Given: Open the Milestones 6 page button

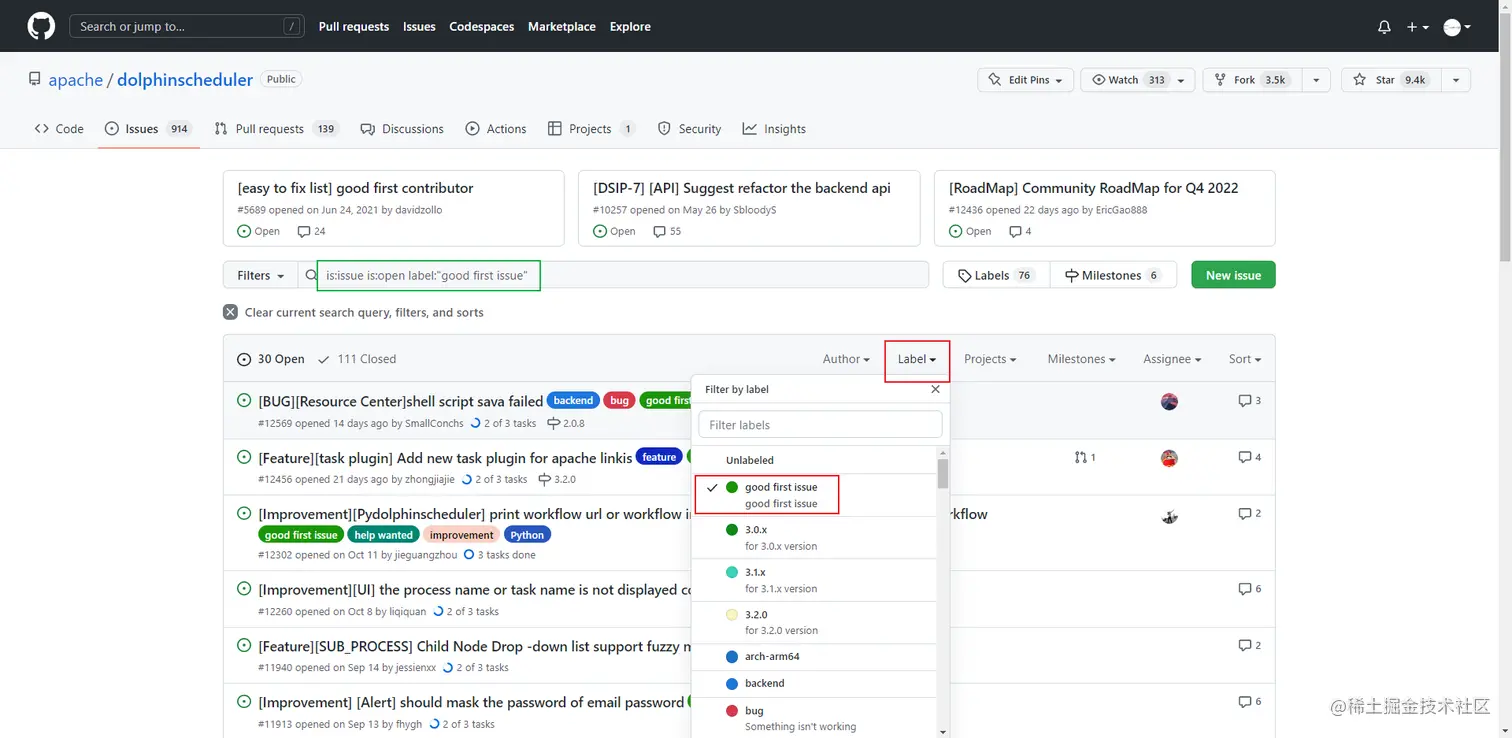Looking at the screenshot, I should click(x=1112, y=275).
